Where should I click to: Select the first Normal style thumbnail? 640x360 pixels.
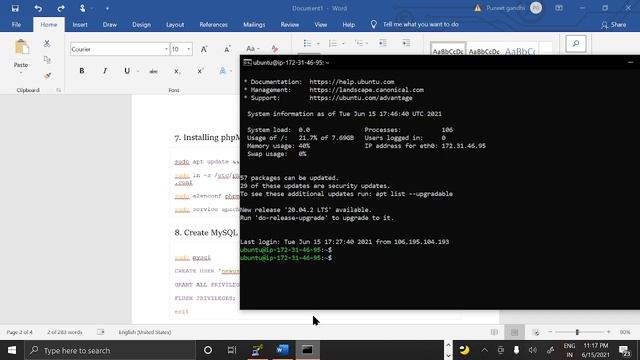(448, 50)
